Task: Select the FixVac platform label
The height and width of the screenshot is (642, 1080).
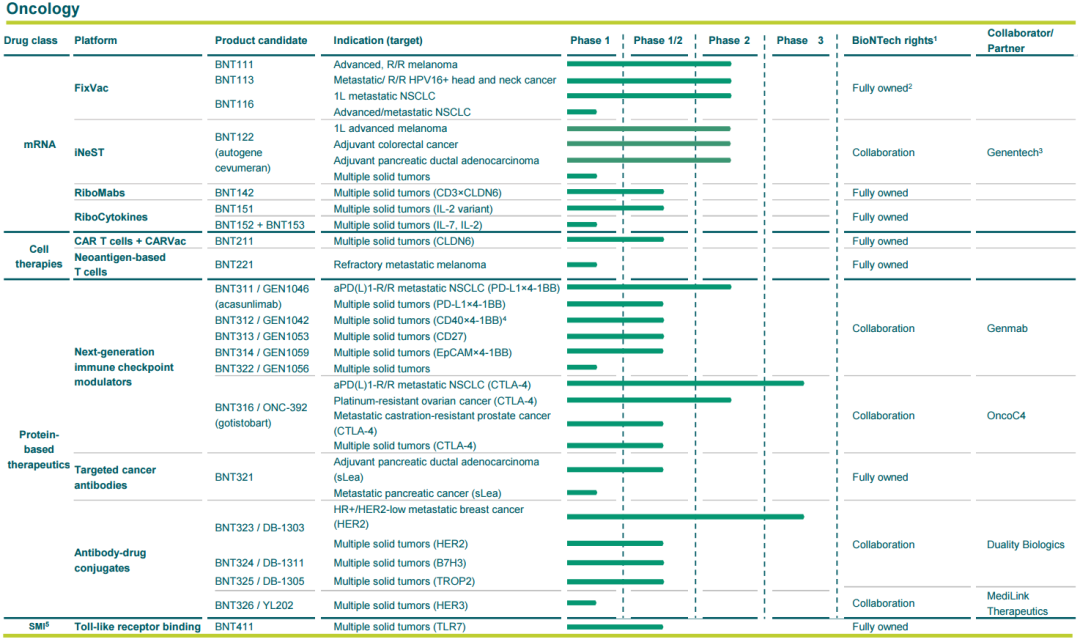Action: 91,88
